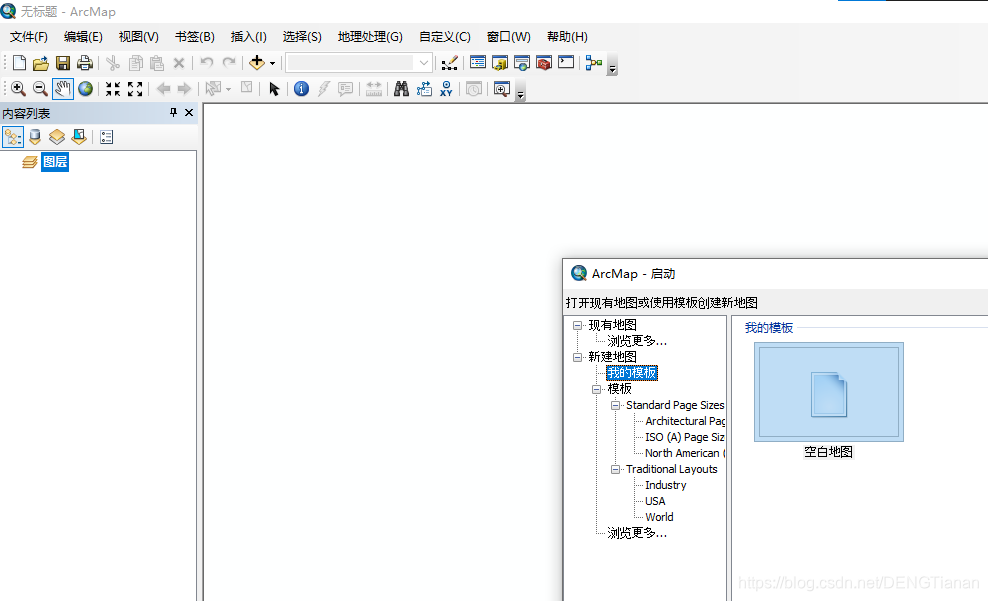The image size is (988, 601).
Task: Open the ModelBuilder icon
Action: [594, 63]
